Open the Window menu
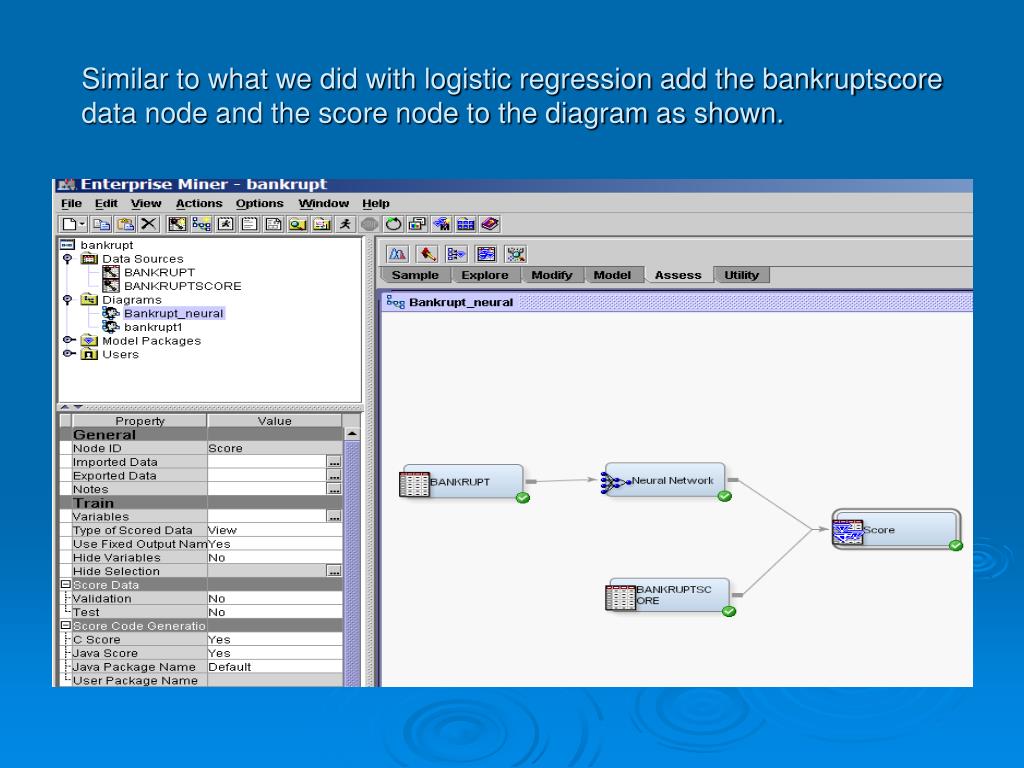This screenshot has height=768, width=1024. click(323, 203)
